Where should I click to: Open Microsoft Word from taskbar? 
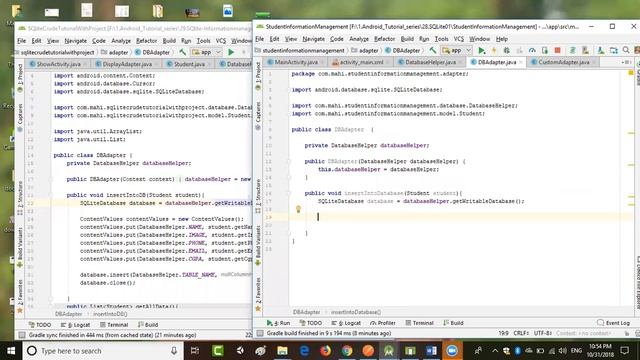pos(431,351)
